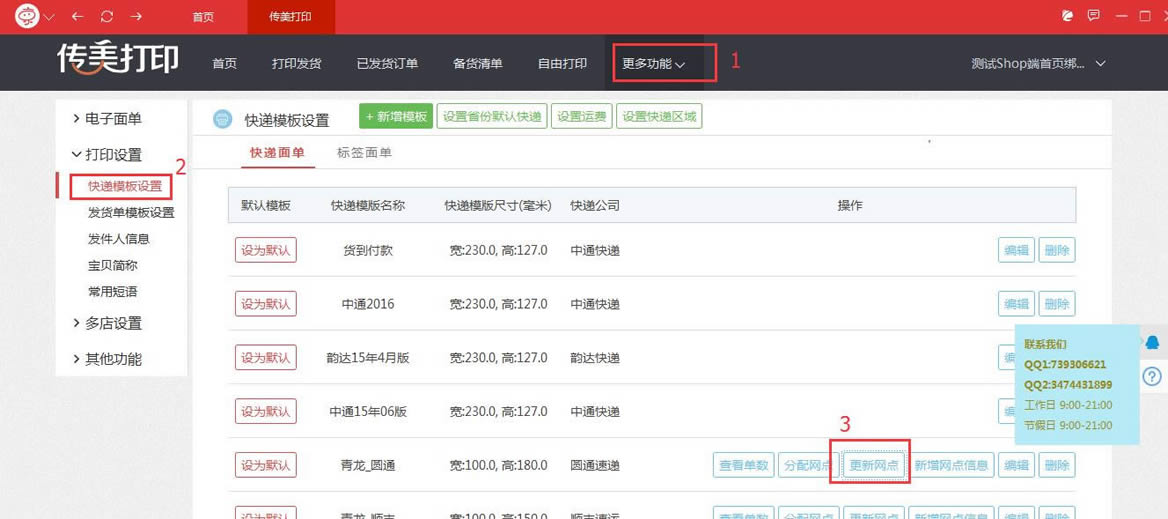Click the QQ1:739306621 contact number
The height and width of the screenshot is (519, 1168).
[x=1064, y=365]
